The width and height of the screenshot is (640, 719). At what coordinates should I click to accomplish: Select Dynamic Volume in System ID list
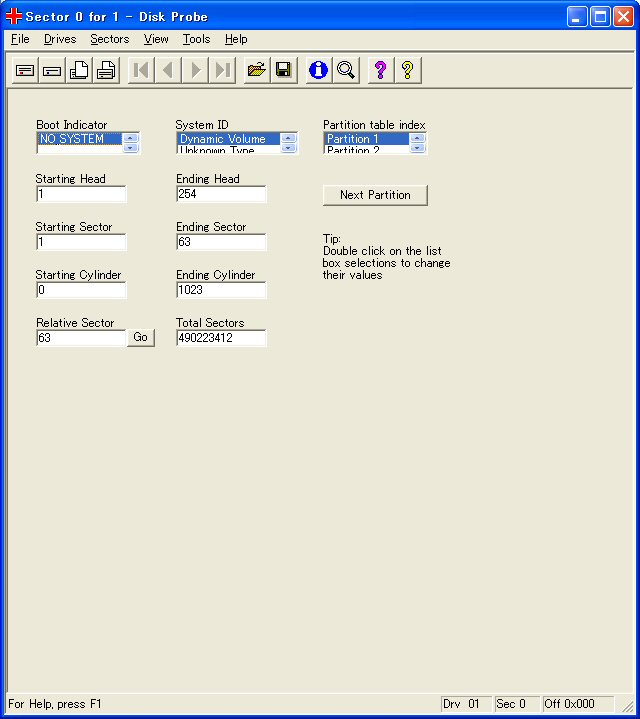[x=228, y=138]
